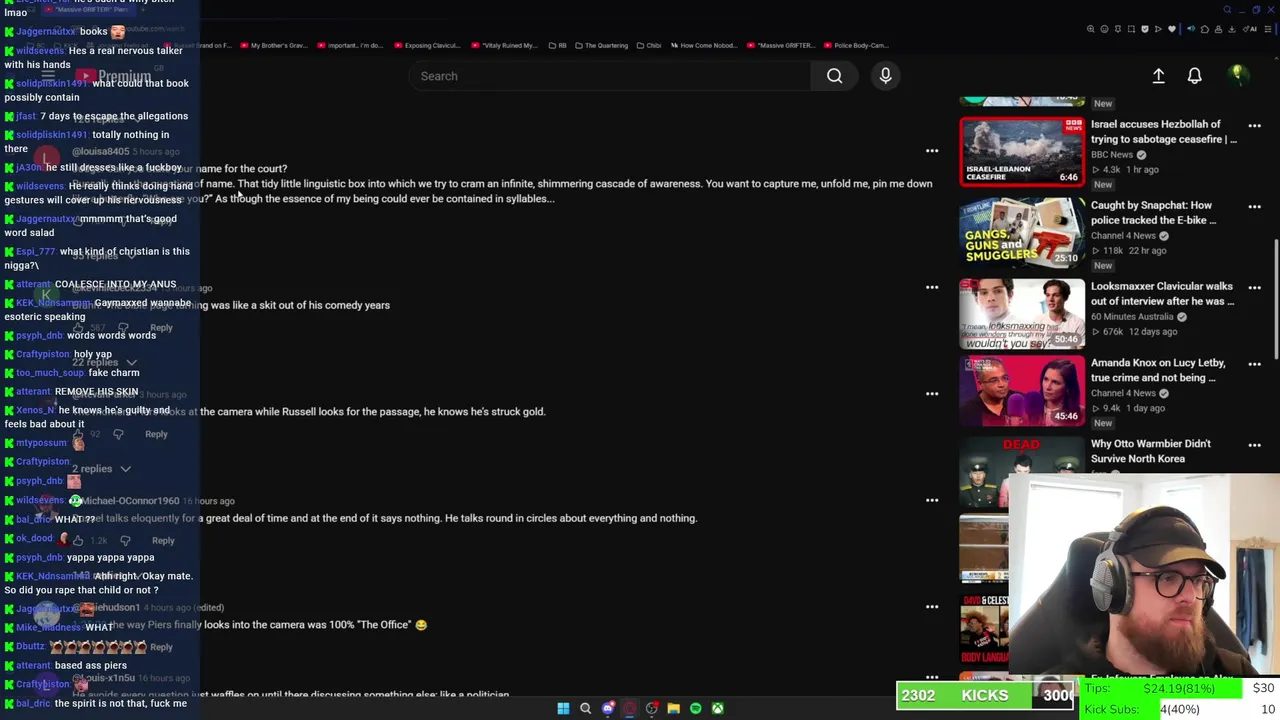
Task: Open 'Exposing Clavicul...' bookmark
Action: tap(428, 45)
